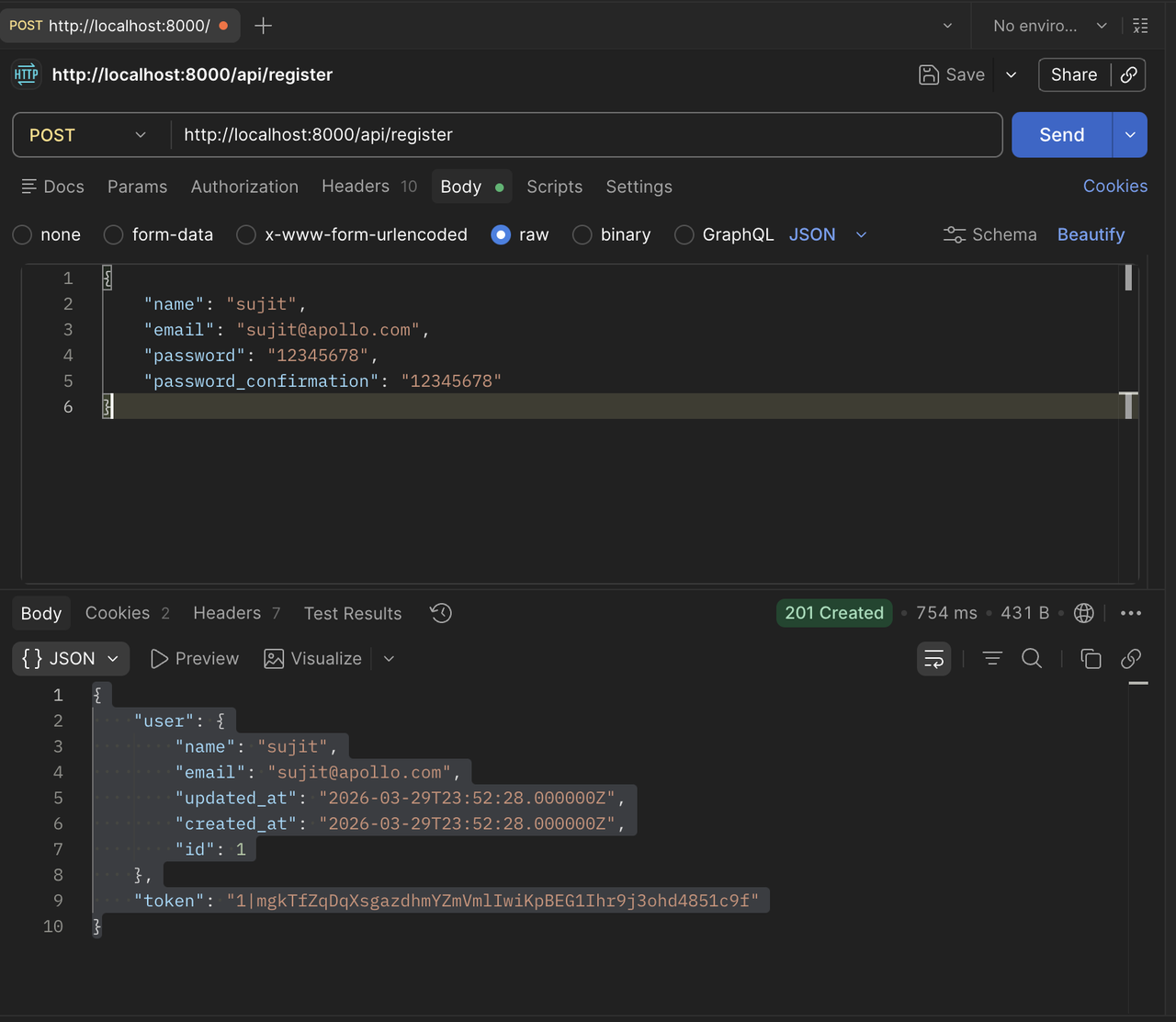This screenshot has height=1022, width=1176.
Task: Click the Save floppy disk icon
Action: pyautogui.click(x=929, y=75)
